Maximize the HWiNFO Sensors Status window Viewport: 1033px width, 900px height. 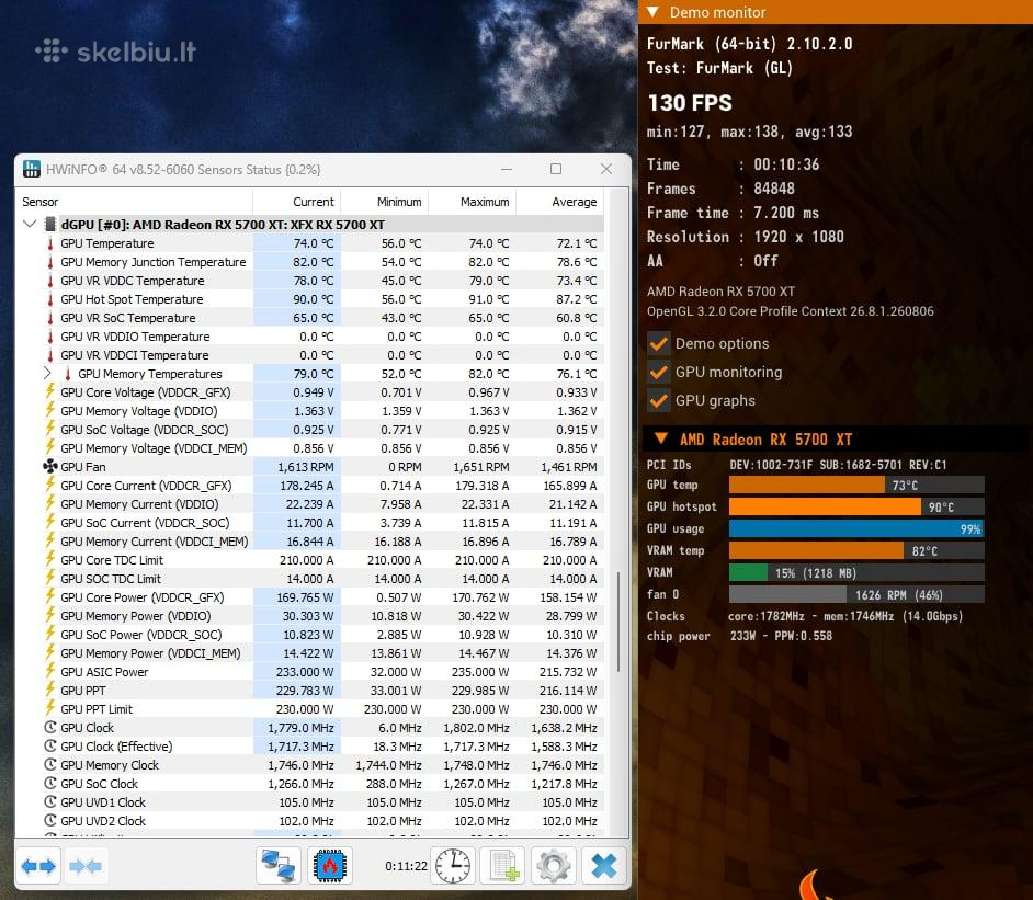(x=555, y=169)
